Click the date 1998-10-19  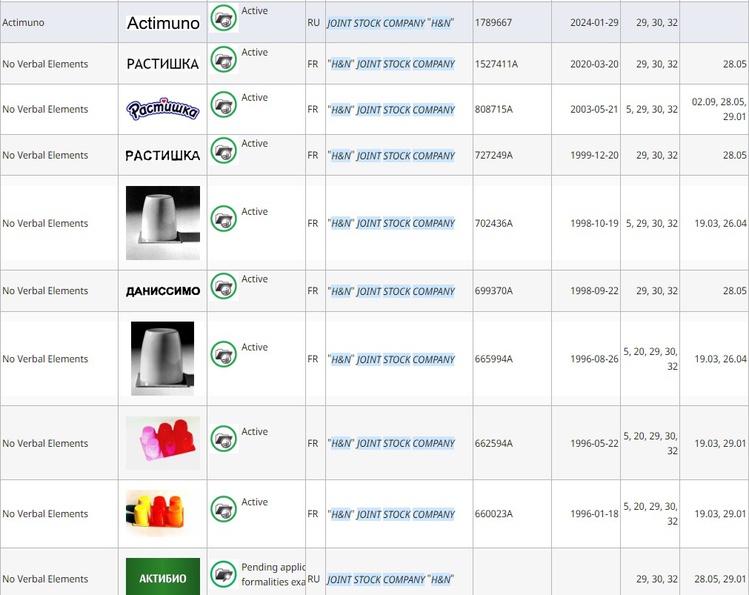(594, 223)
